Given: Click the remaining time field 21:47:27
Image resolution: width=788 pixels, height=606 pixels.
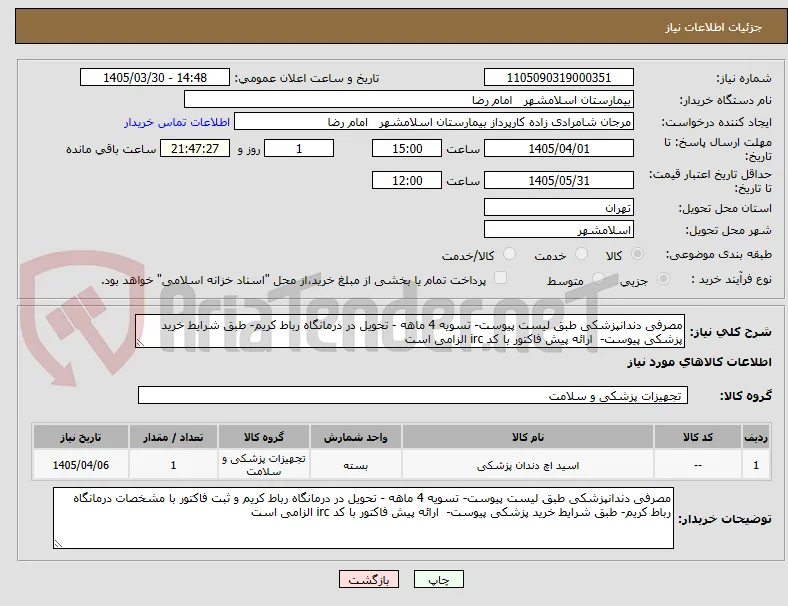Looking at the screenshot, I should (x=195, y=149).
